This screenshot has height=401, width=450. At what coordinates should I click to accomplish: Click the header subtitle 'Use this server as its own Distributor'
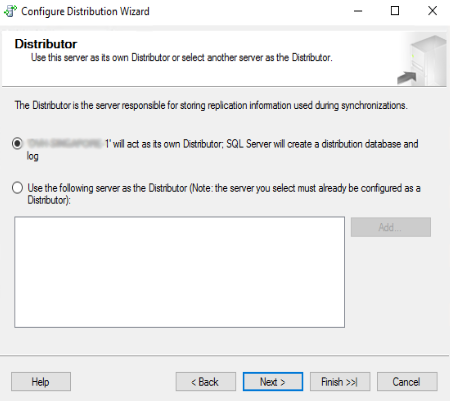coord(182,57)
